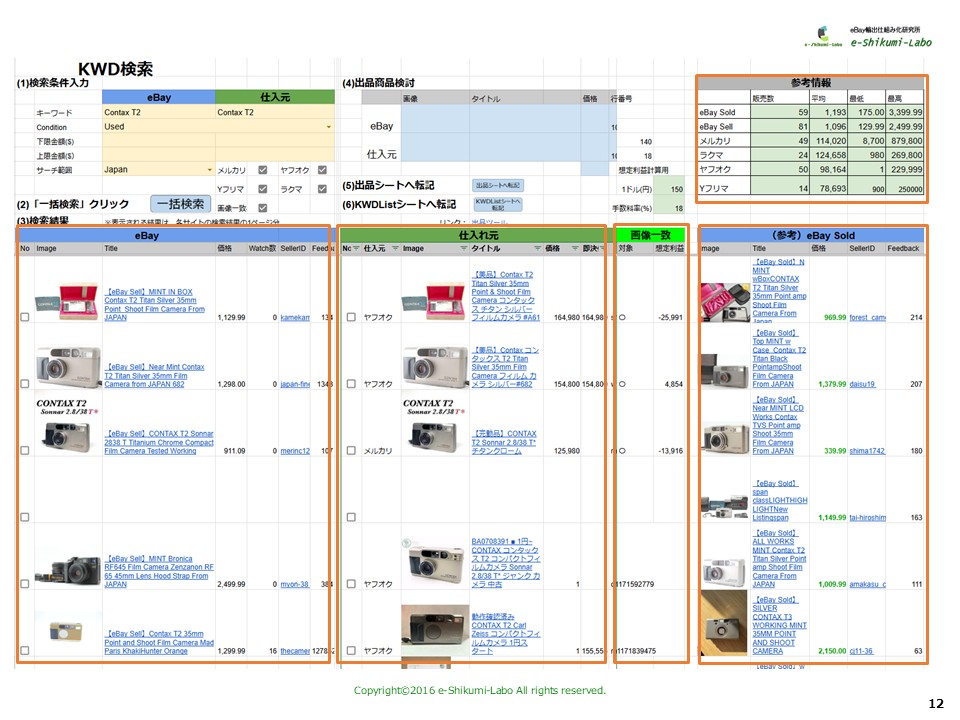Toggle the Yフリマ checkbox
This screenshot has height=720, width=960.
pos(263,189)
